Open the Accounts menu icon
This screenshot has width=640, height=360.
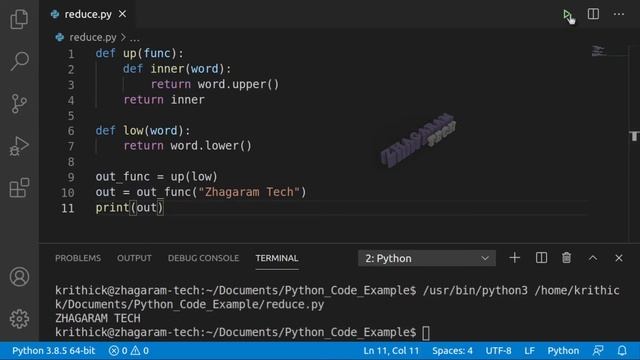[19, 277]
